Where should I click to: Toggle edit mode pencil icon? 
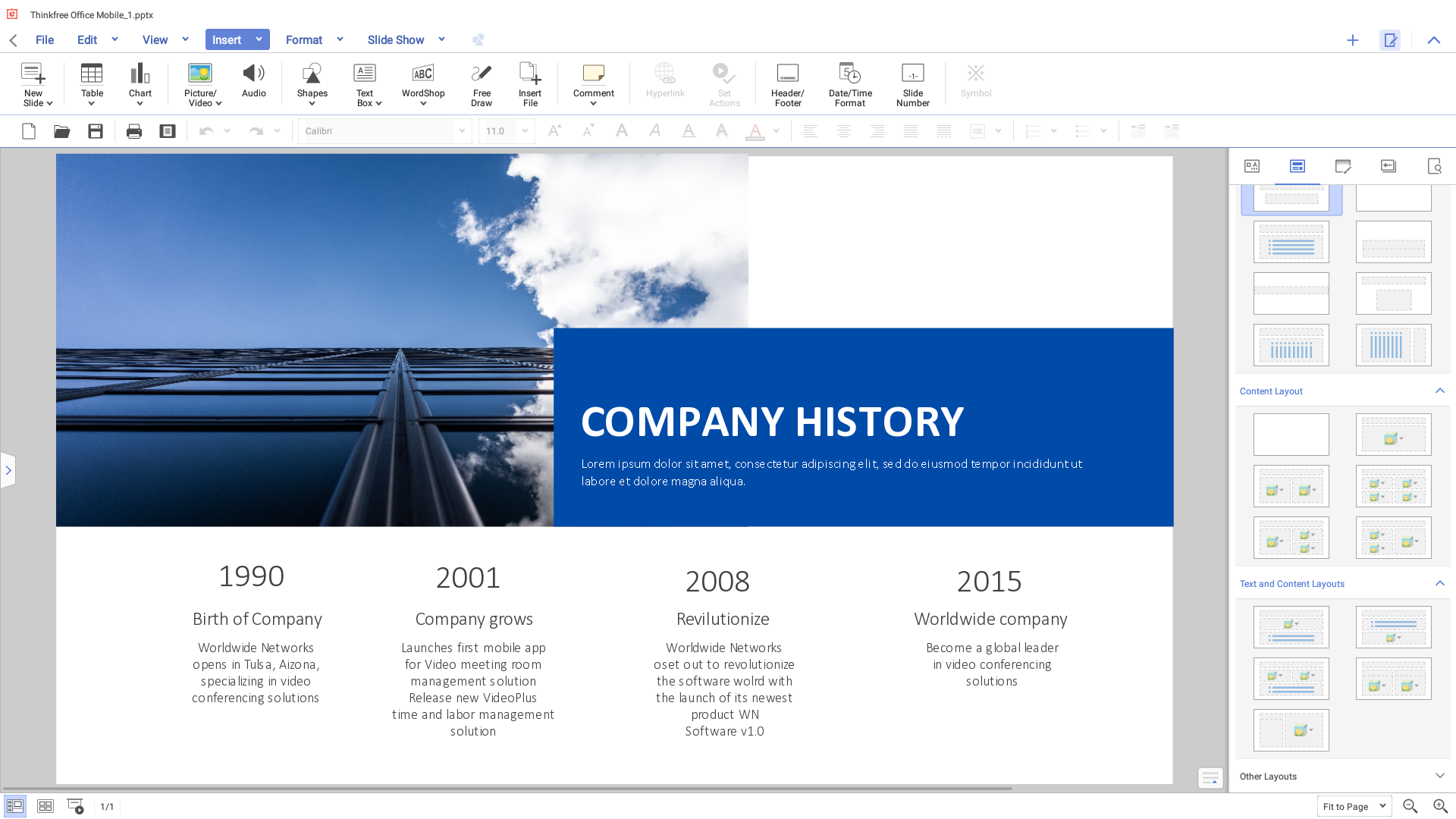pyautogui.click(x=1390, y=40)
